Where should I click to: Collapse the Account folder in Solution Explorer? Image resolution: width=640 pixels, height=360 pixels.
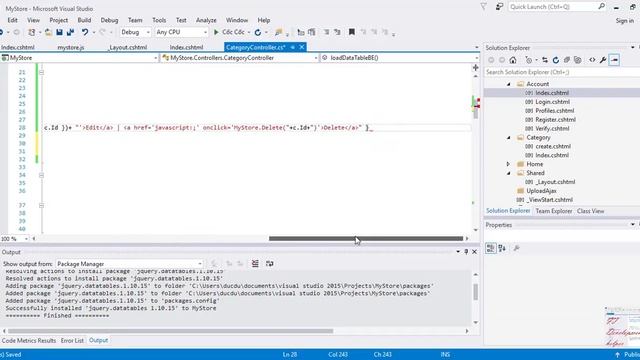pyautogui.click(x=509, y=84)
